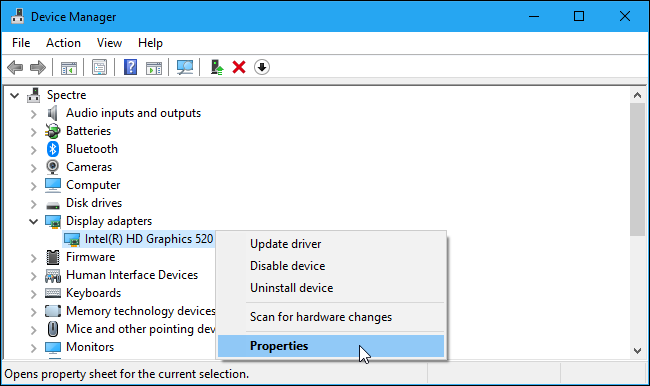
Task: Click the Monitors icon
Action: click(x=53, y=347)
